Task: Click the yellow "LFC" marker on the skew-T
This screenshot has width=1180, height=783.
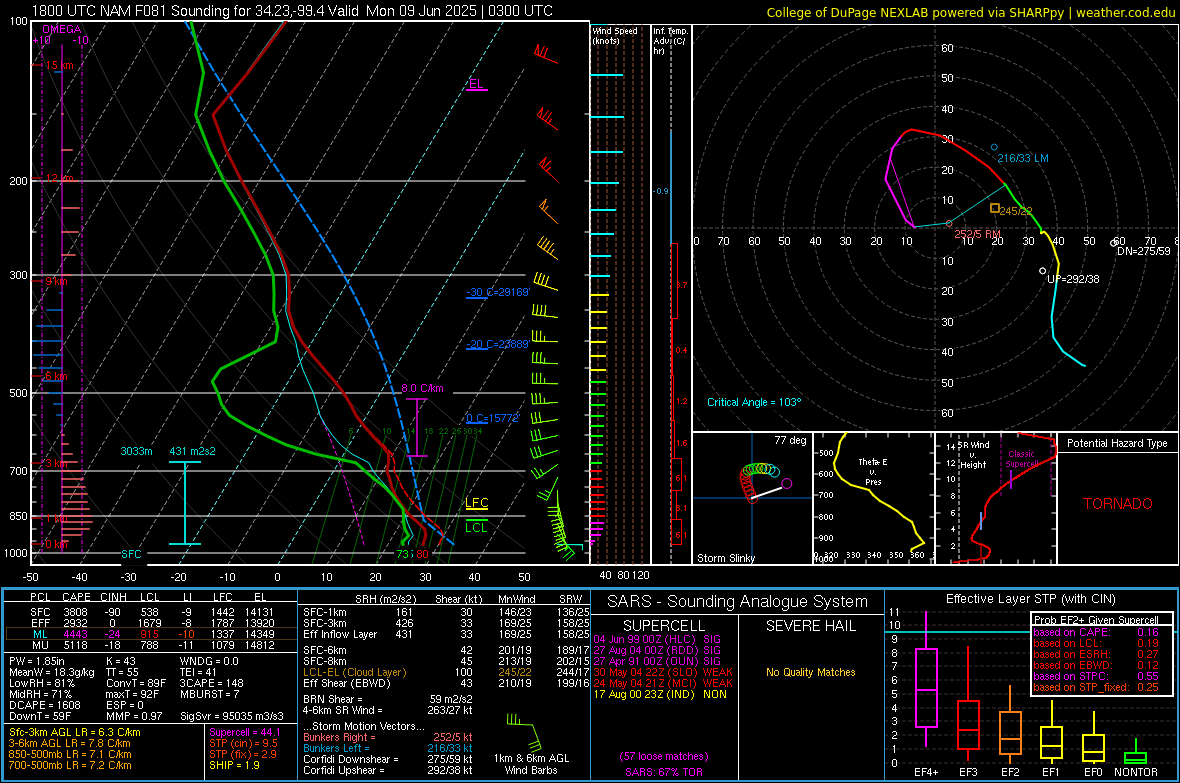Action: [476, 502]
